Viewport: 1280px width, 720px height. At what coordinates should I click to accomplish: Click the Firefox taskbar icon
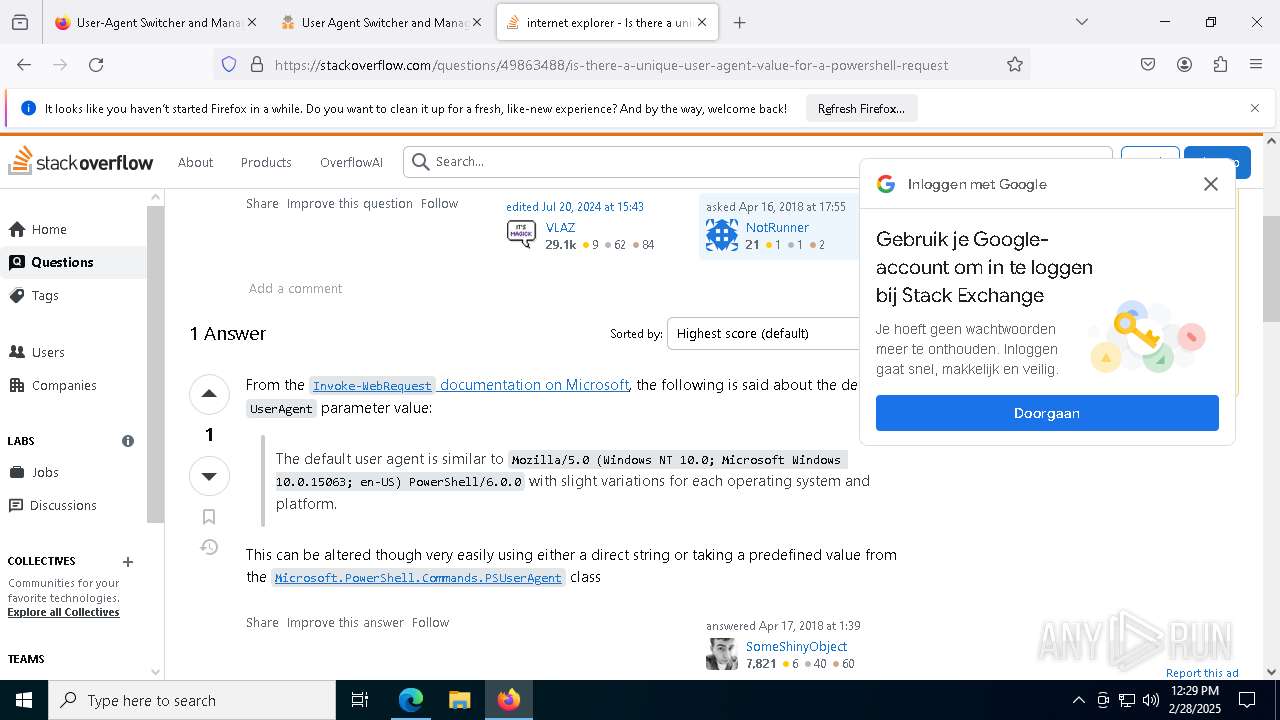(508, 700)
